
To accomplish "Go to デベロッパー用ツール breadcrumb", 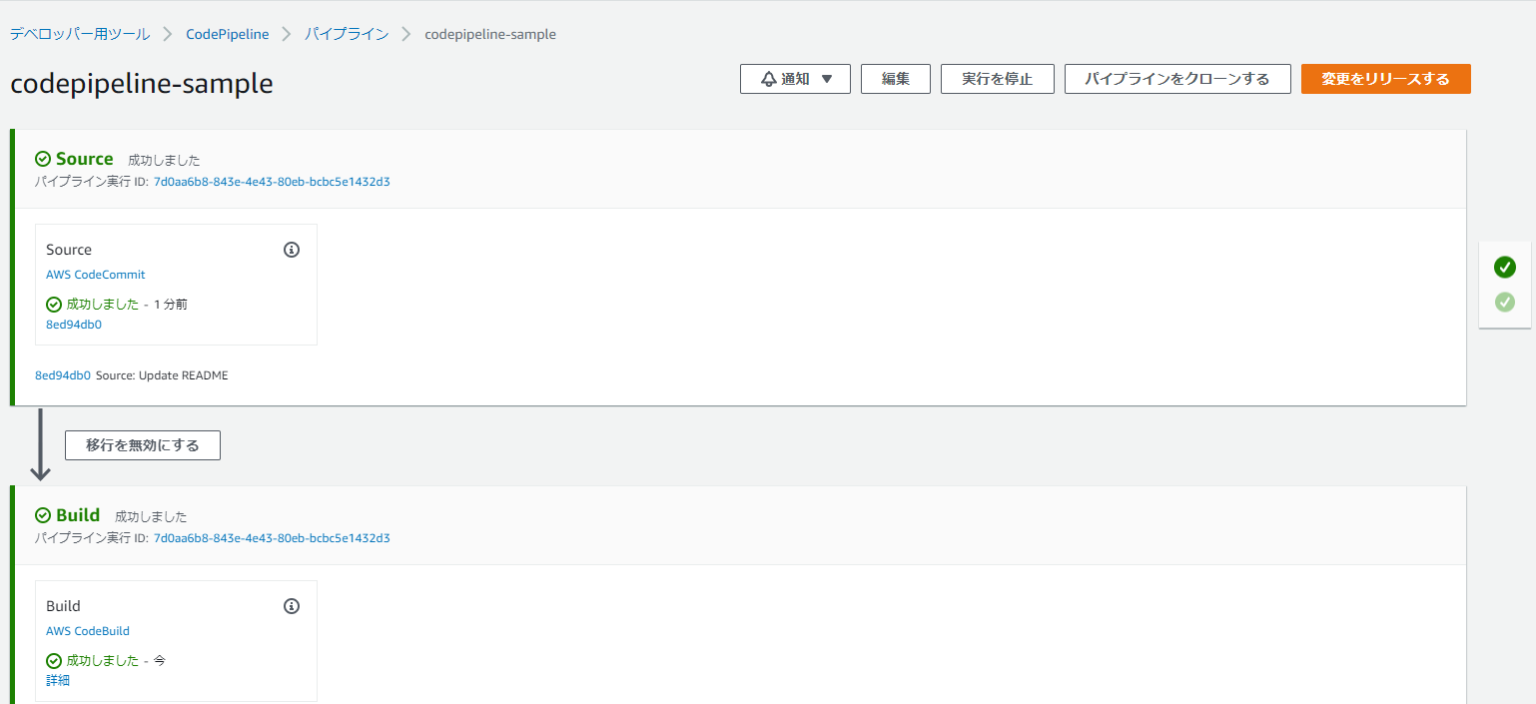I will [80, 34].
